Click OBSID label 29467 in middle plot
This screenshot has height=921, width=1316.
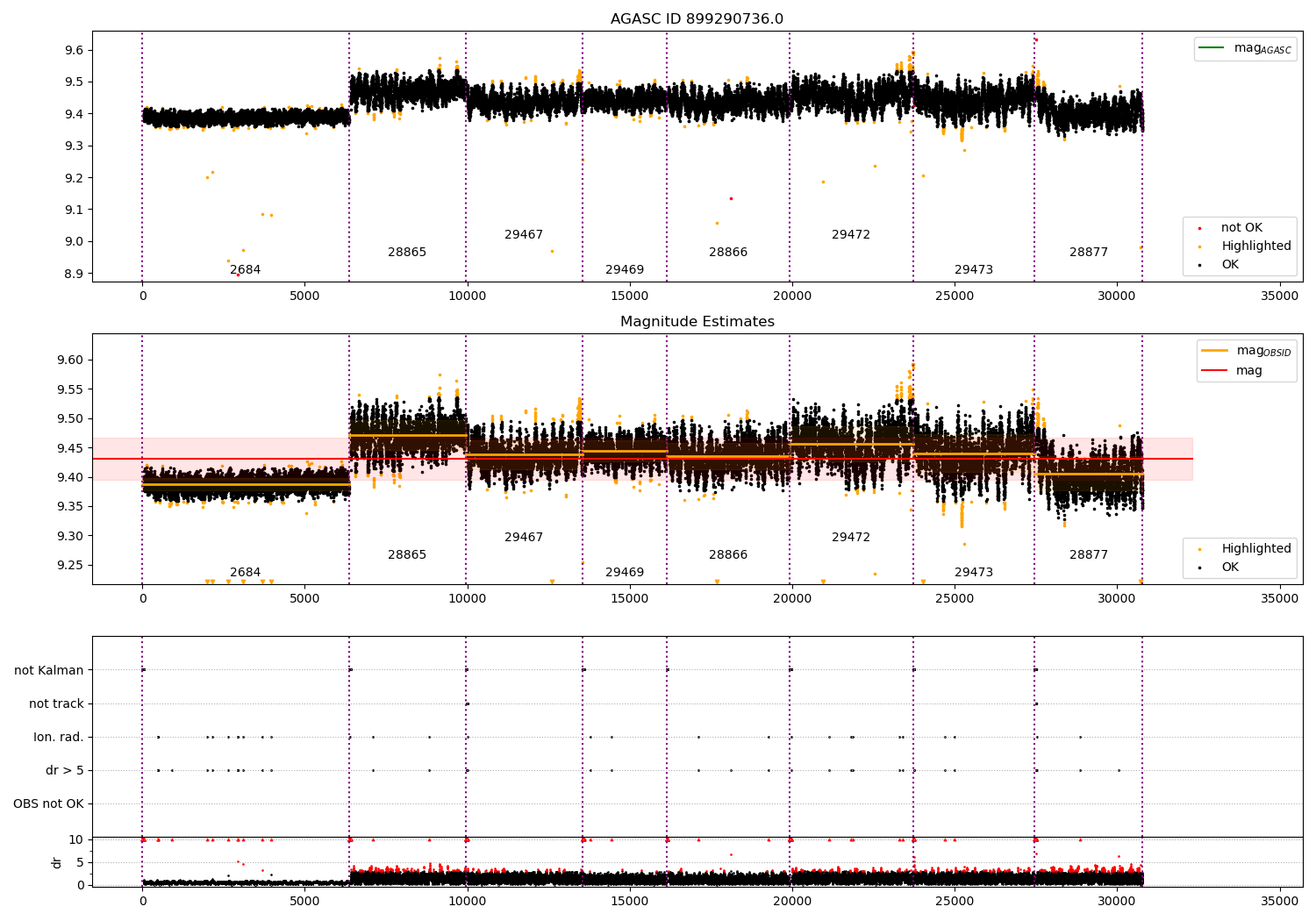click(524, 538)
